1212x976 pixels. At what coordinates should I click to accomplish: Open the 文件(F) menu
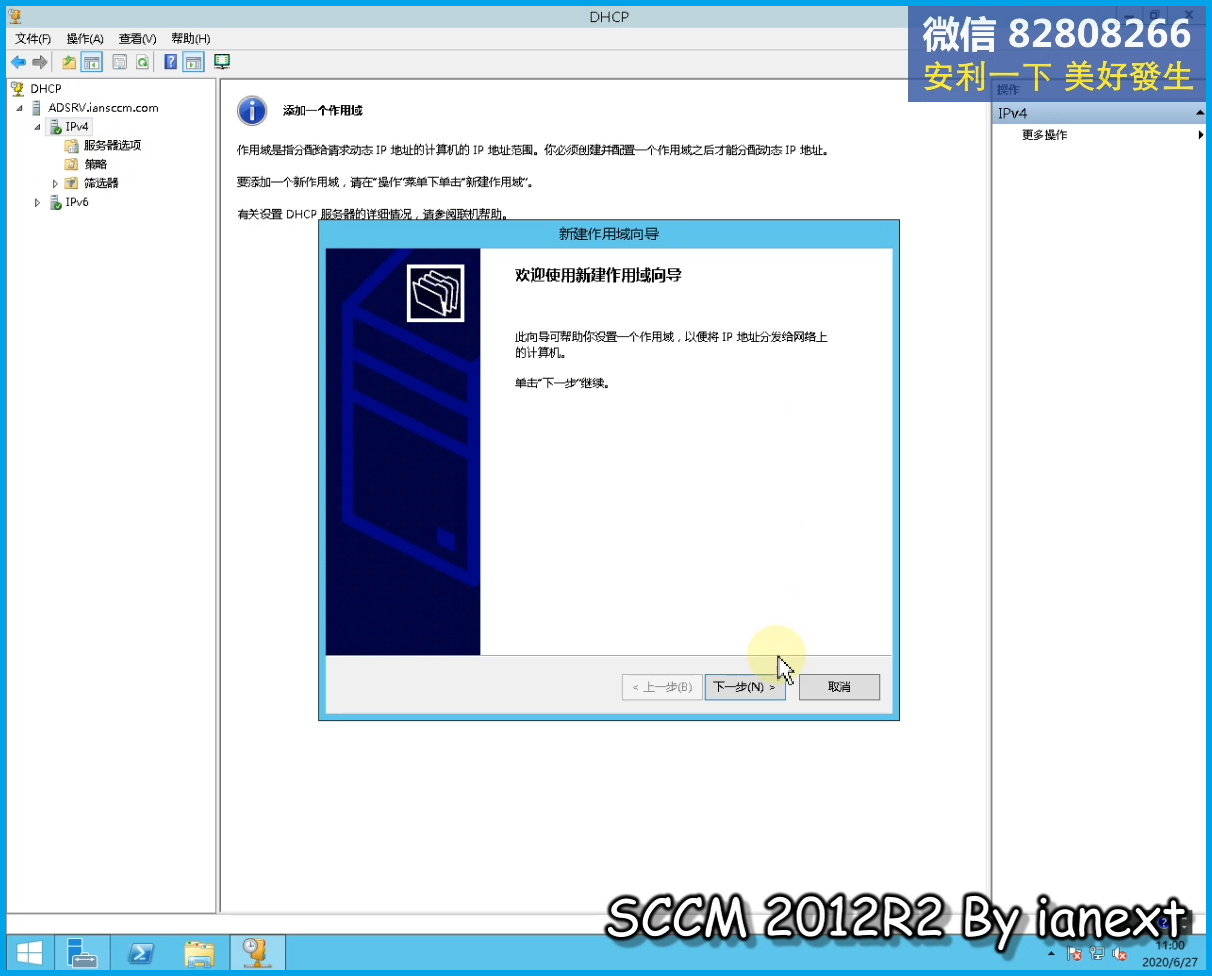pyautogui.click(x=33, y=38)
